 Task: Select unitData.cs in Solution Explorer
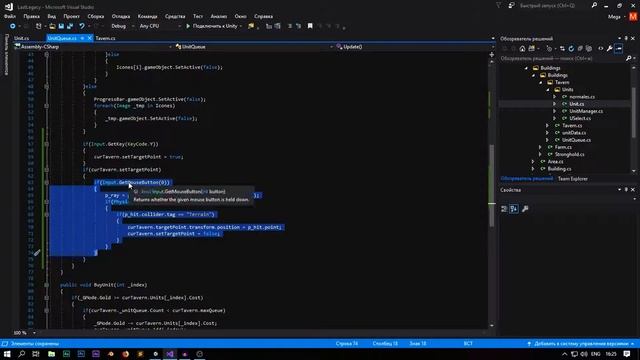coord(574,133)
